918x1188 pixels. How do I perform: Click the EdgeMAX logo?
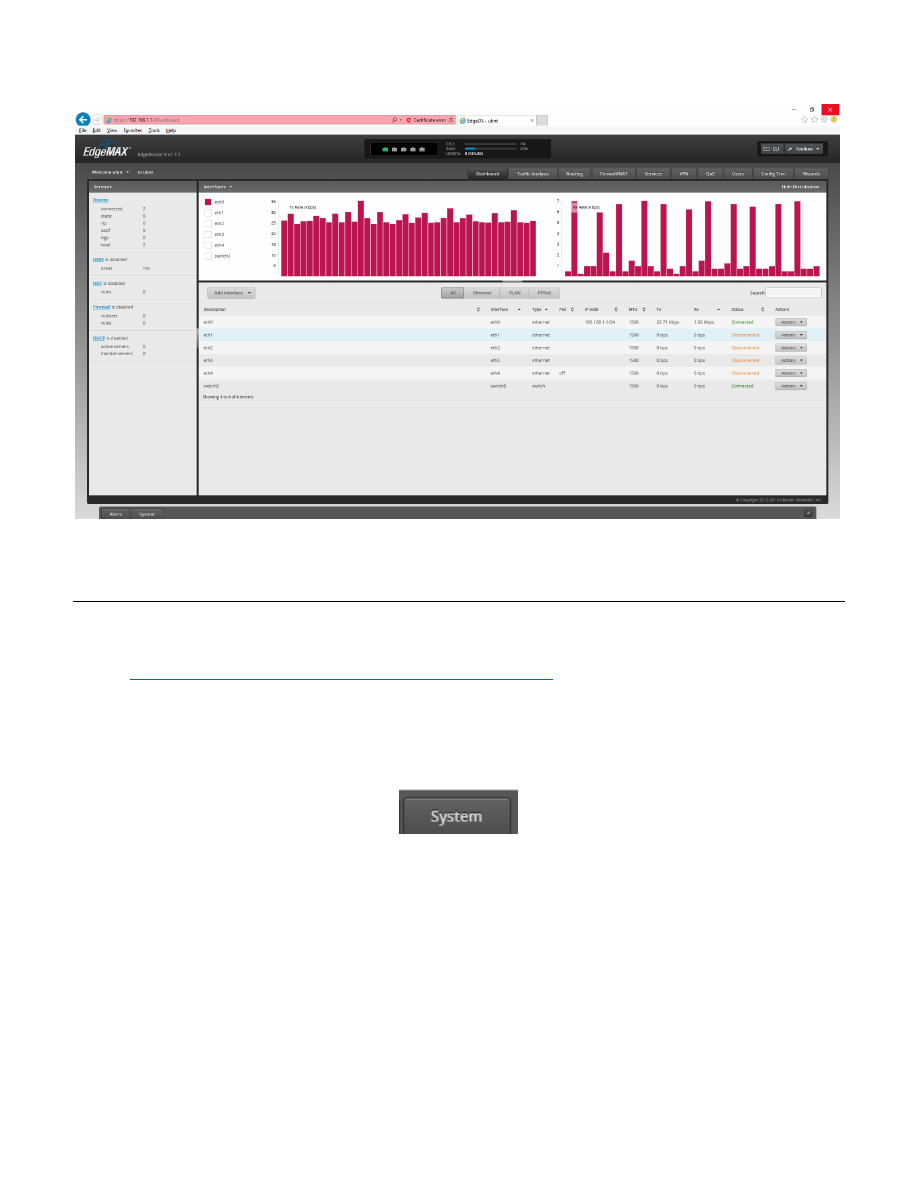105,152
